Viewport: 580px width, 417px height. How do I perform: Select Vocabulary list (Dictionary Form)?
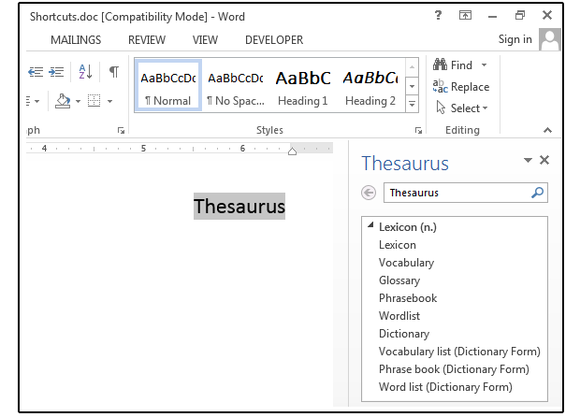click(x=459, y=352)
